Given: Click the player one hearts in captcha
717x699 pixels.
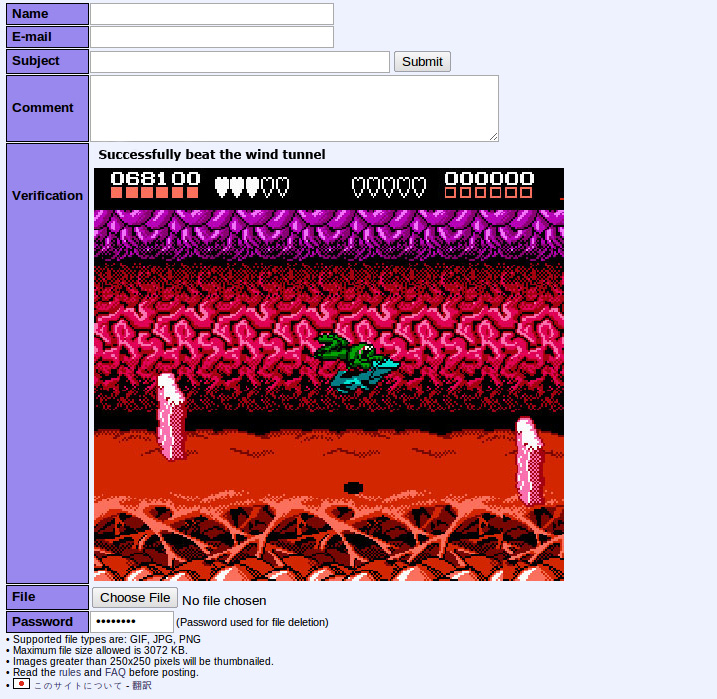Looking at the screenshot, I should tap(252, 187).
